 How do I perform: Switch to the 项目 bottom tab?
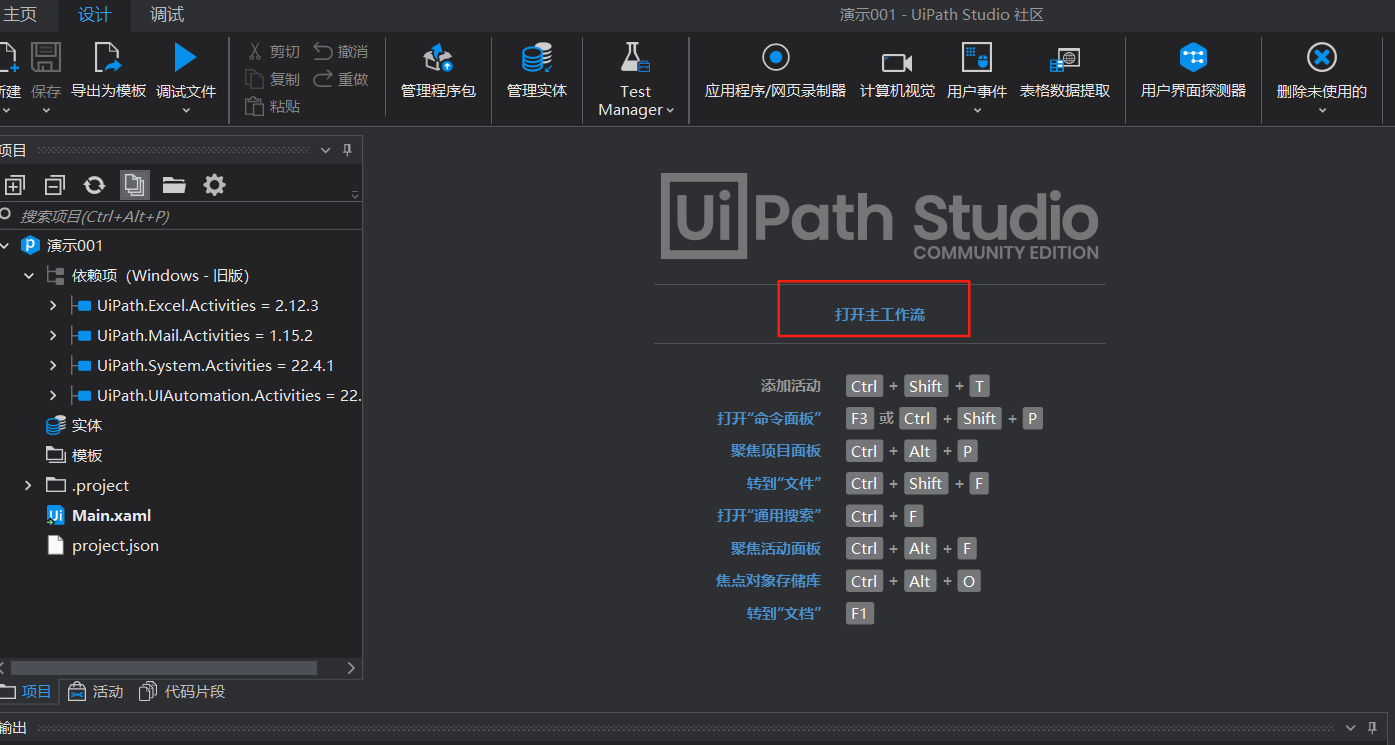click(27, 692)
